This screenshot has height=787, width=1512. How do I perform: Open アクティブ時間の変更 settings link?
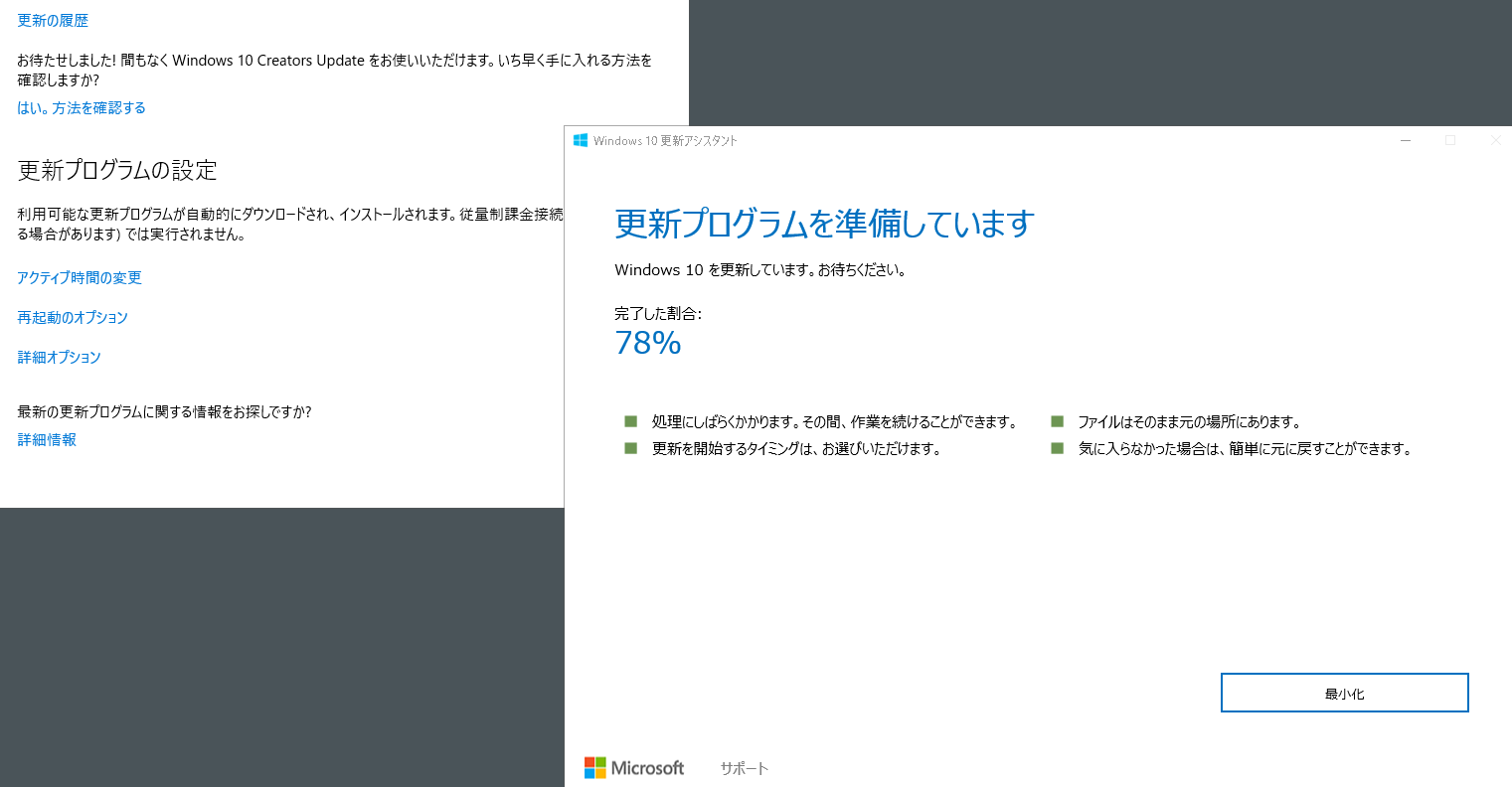(80, 278)
